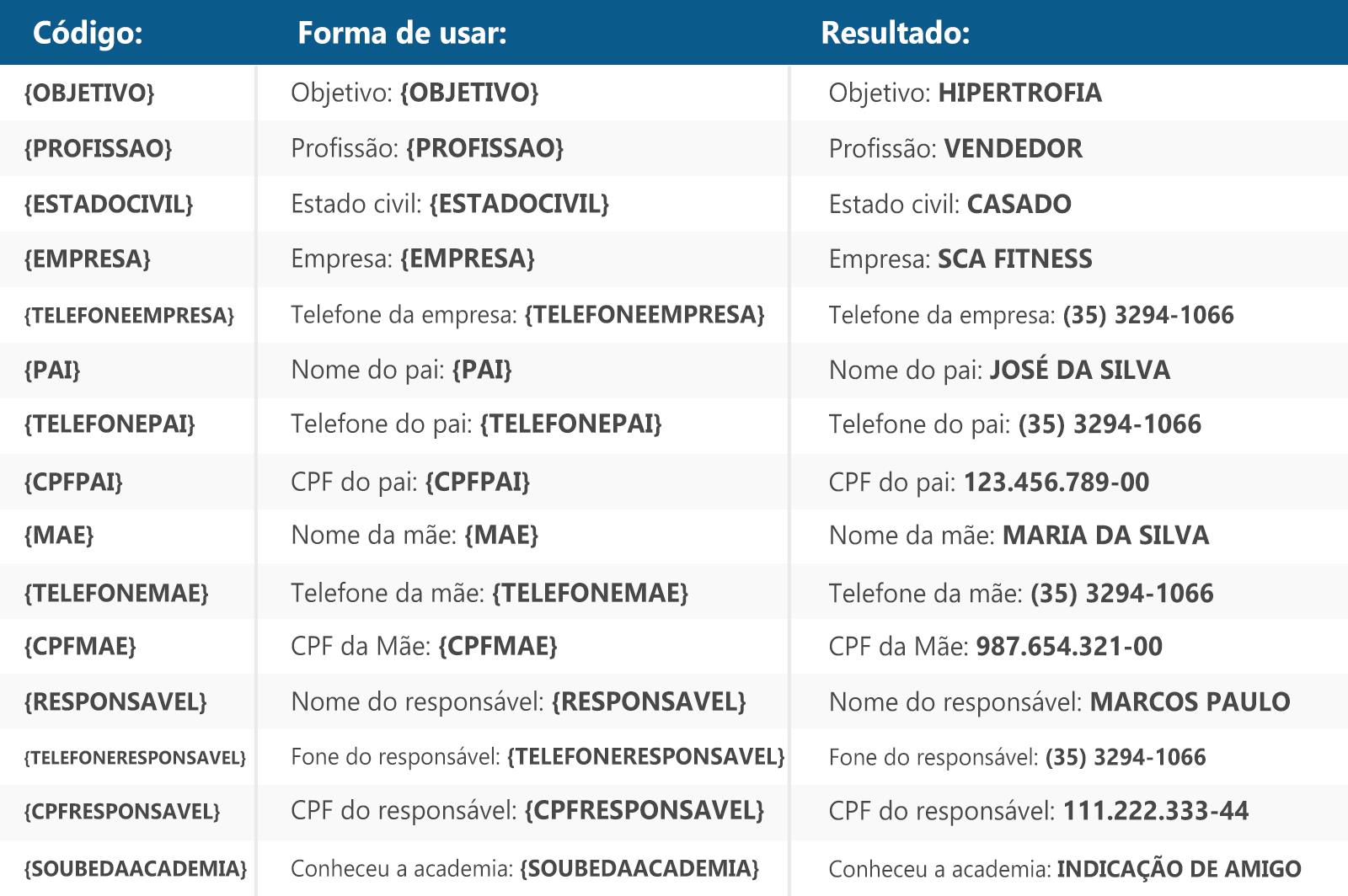Click the Código: column header
Image resolution: width=1348 pixels, height=896 pixels.
(88, 33)
